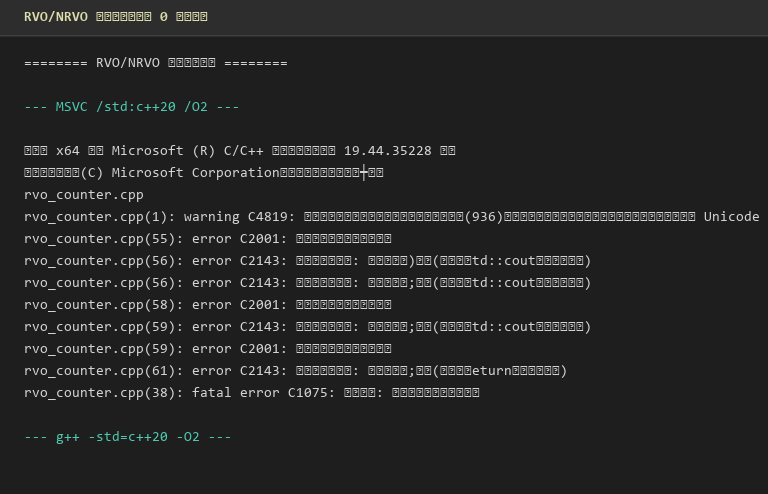Click the second 'rvo_counter.cpp(56): error C2143' line
This screenshot has width=768, height=494.
[x=308, y=283]
